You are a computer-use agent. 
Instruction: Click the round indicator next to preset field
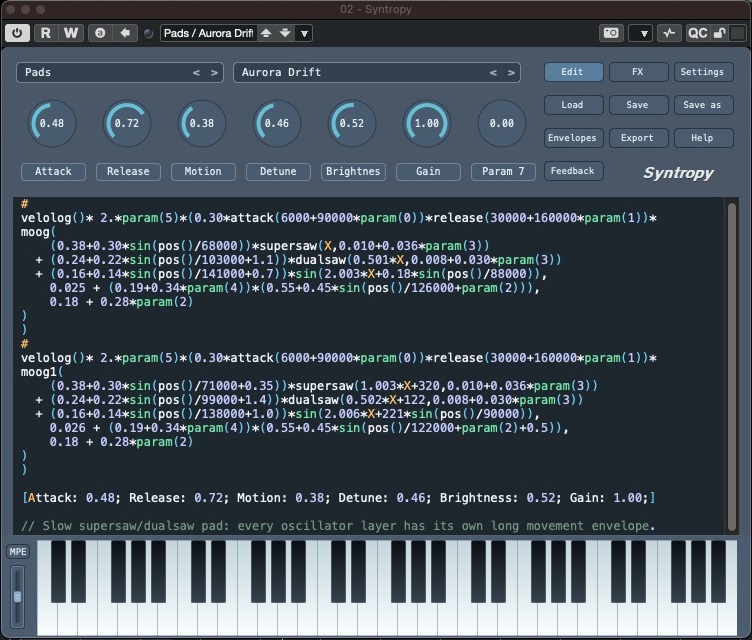click(x=149, y=34)
